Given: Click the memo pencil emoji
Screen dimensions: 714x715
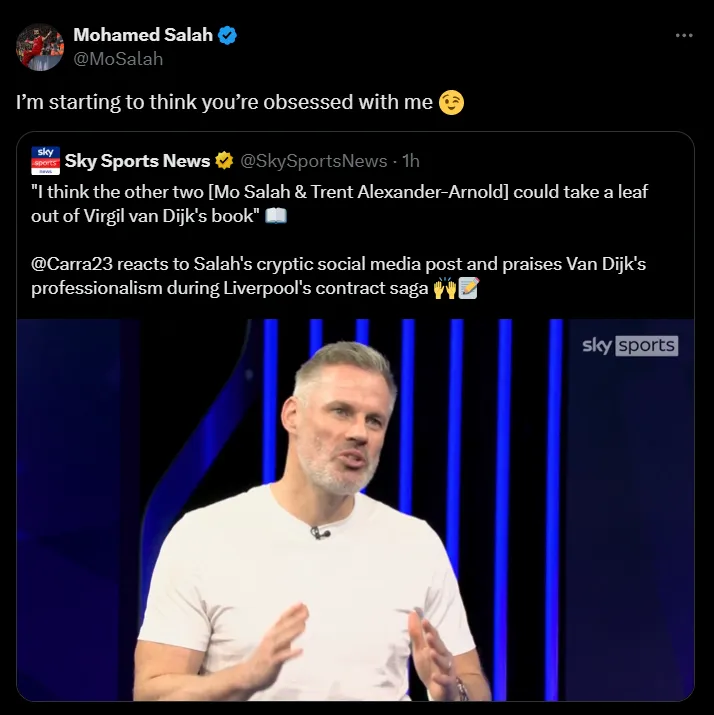Looking at the screenshot, I should [x=468, y=289].
